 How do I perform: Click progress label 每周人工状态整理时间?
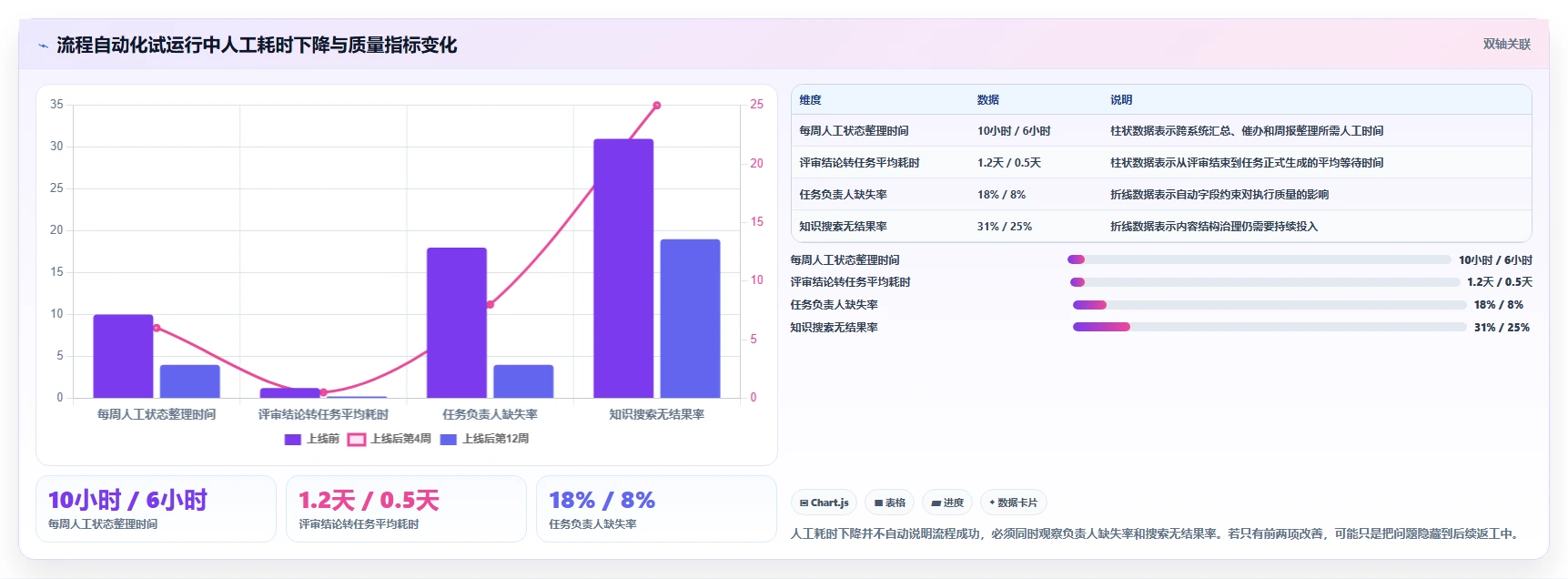point(845,260)
